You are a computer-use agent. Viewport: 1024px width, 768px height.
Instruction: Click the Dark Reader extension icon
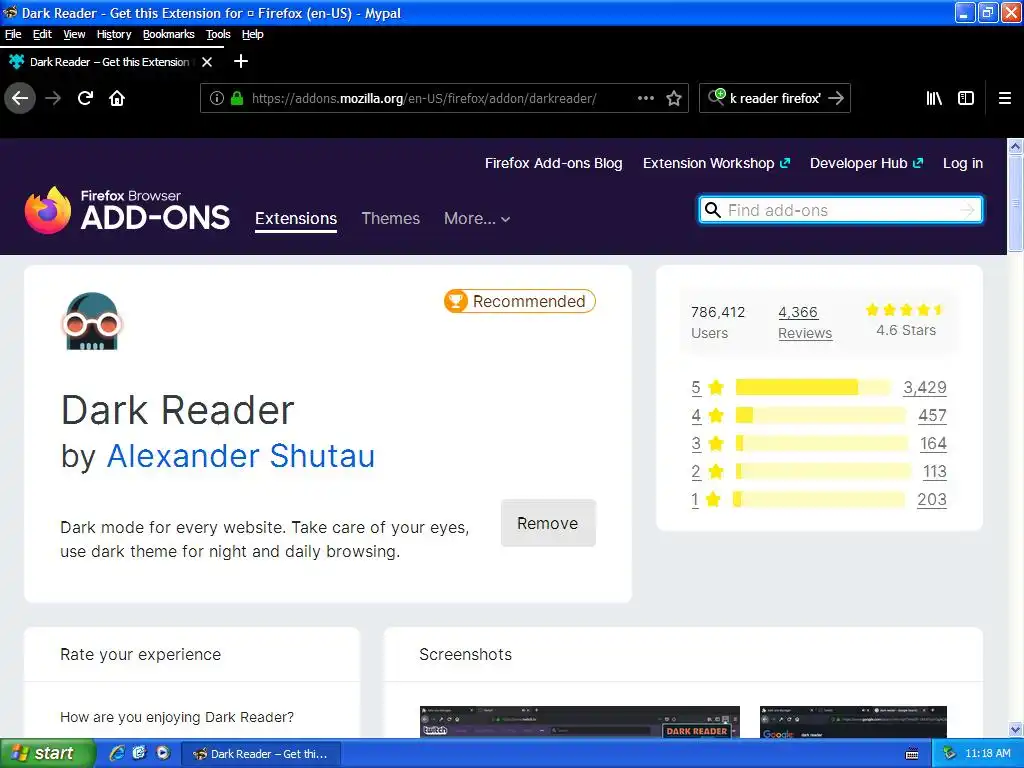[92, 321]
